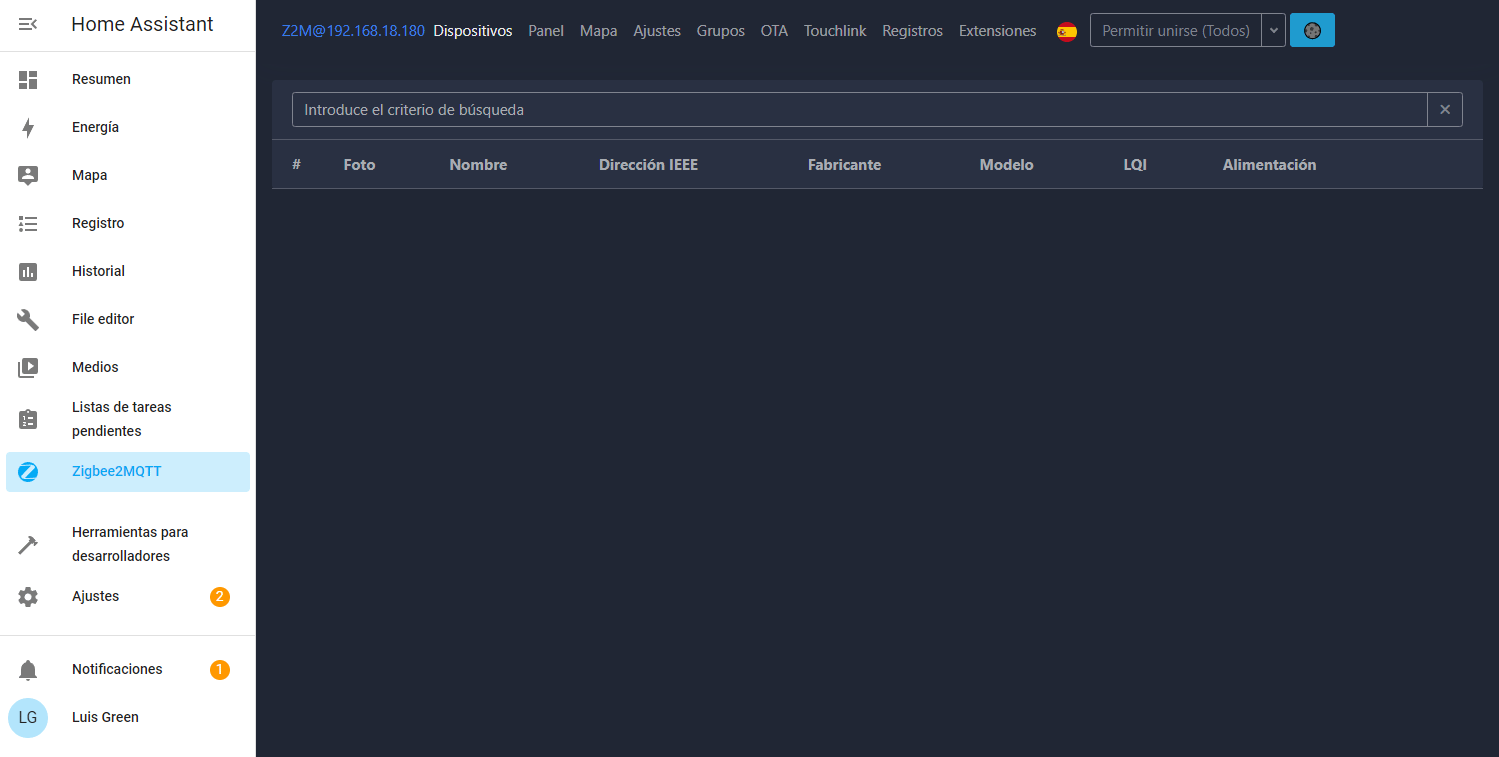Screen dimensions: 1499x757
Task: Click the Zigbee2MQTT sidebar icon
Action: coord(28,472)
